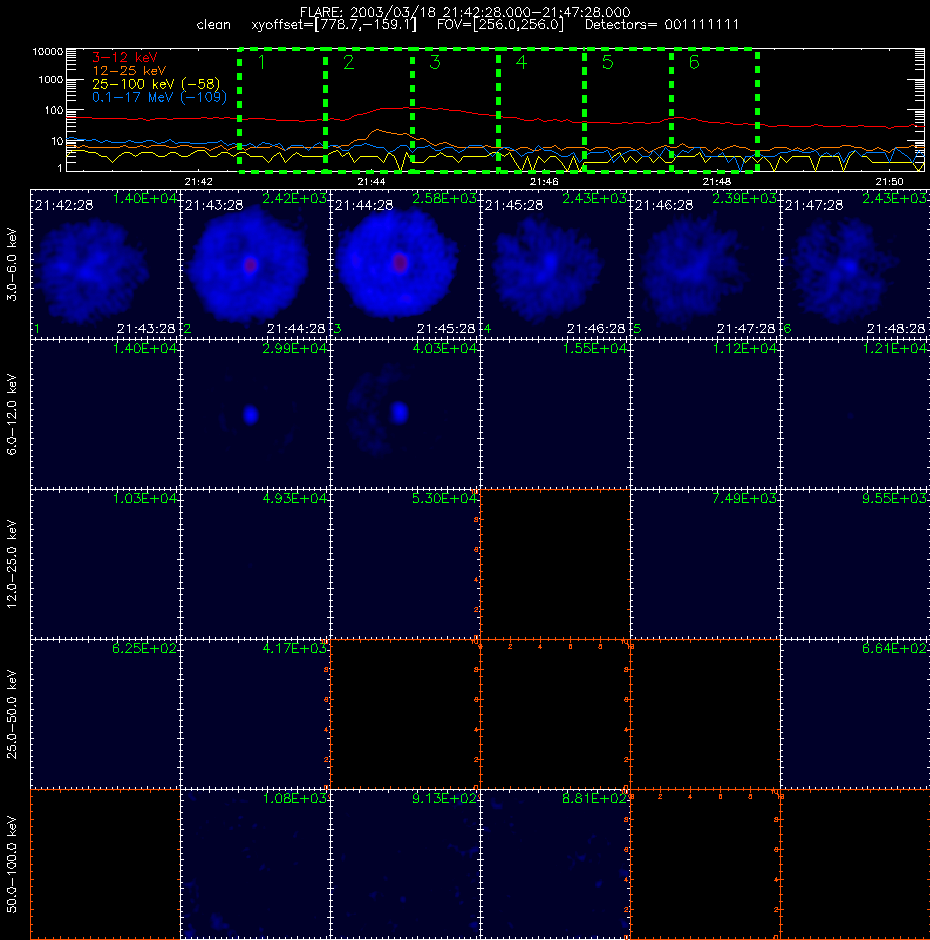Select the blue '0.1-17 MeV (-109)' legend entry
This screenshot has width=930, height=940.
pyautogui.click(x=159, y=97)
